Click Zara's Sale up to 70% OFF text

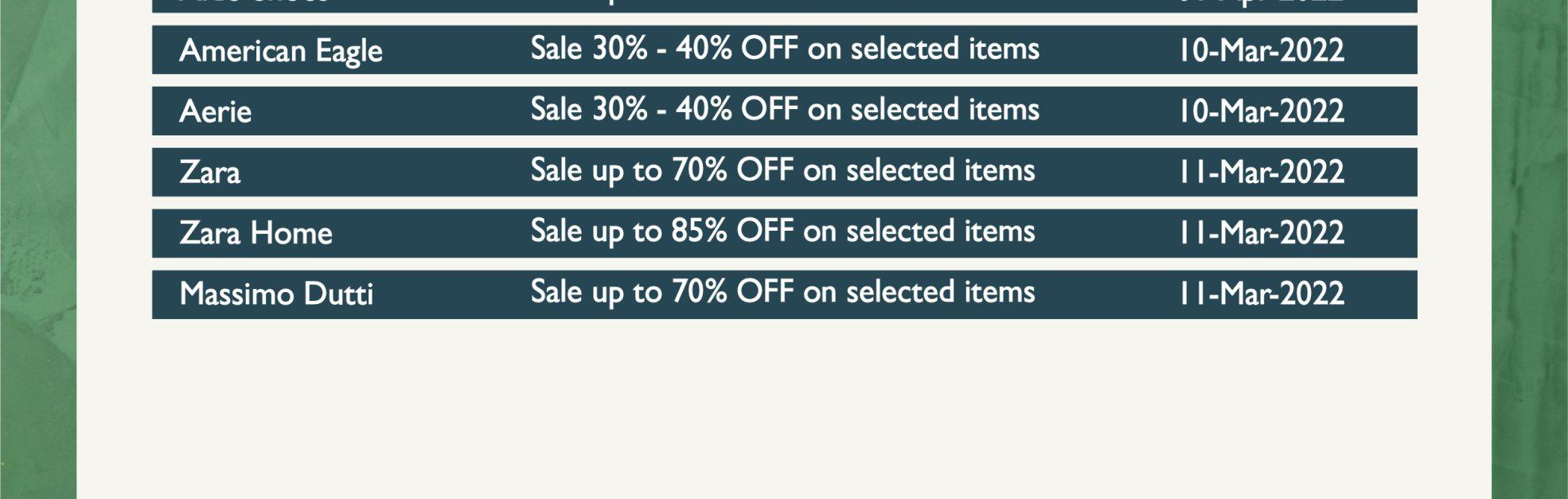point(661,170)
